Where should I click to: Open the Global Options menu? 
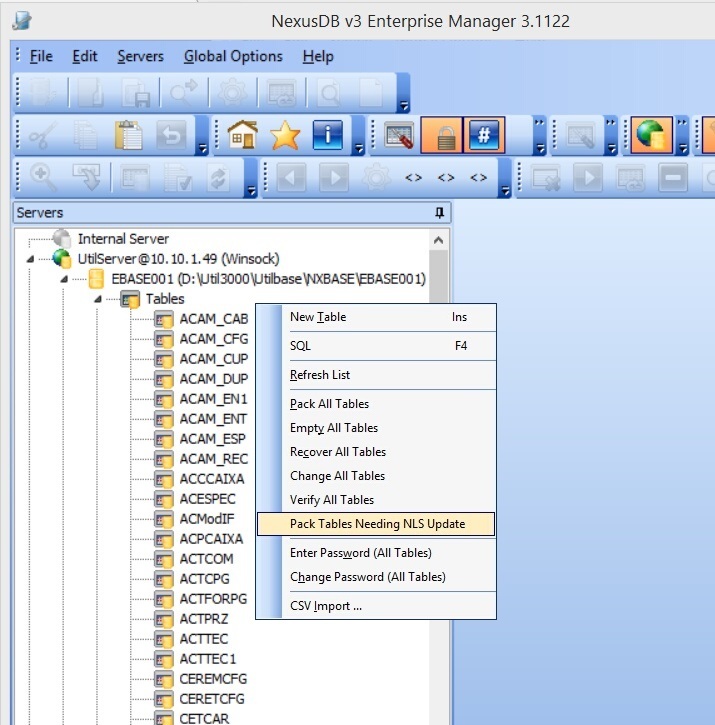[x=233, y=56]
